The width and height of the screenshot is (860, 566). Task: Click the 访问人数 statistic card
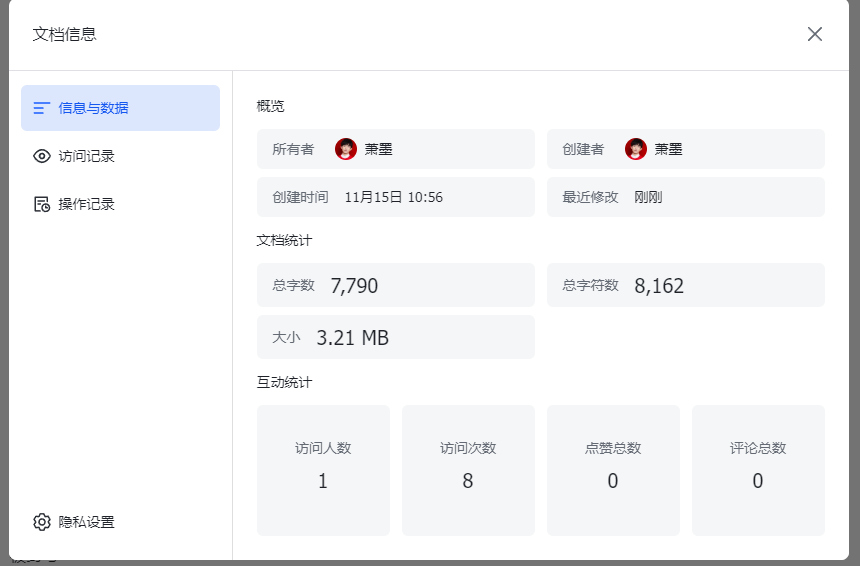[x=323, y=470]
